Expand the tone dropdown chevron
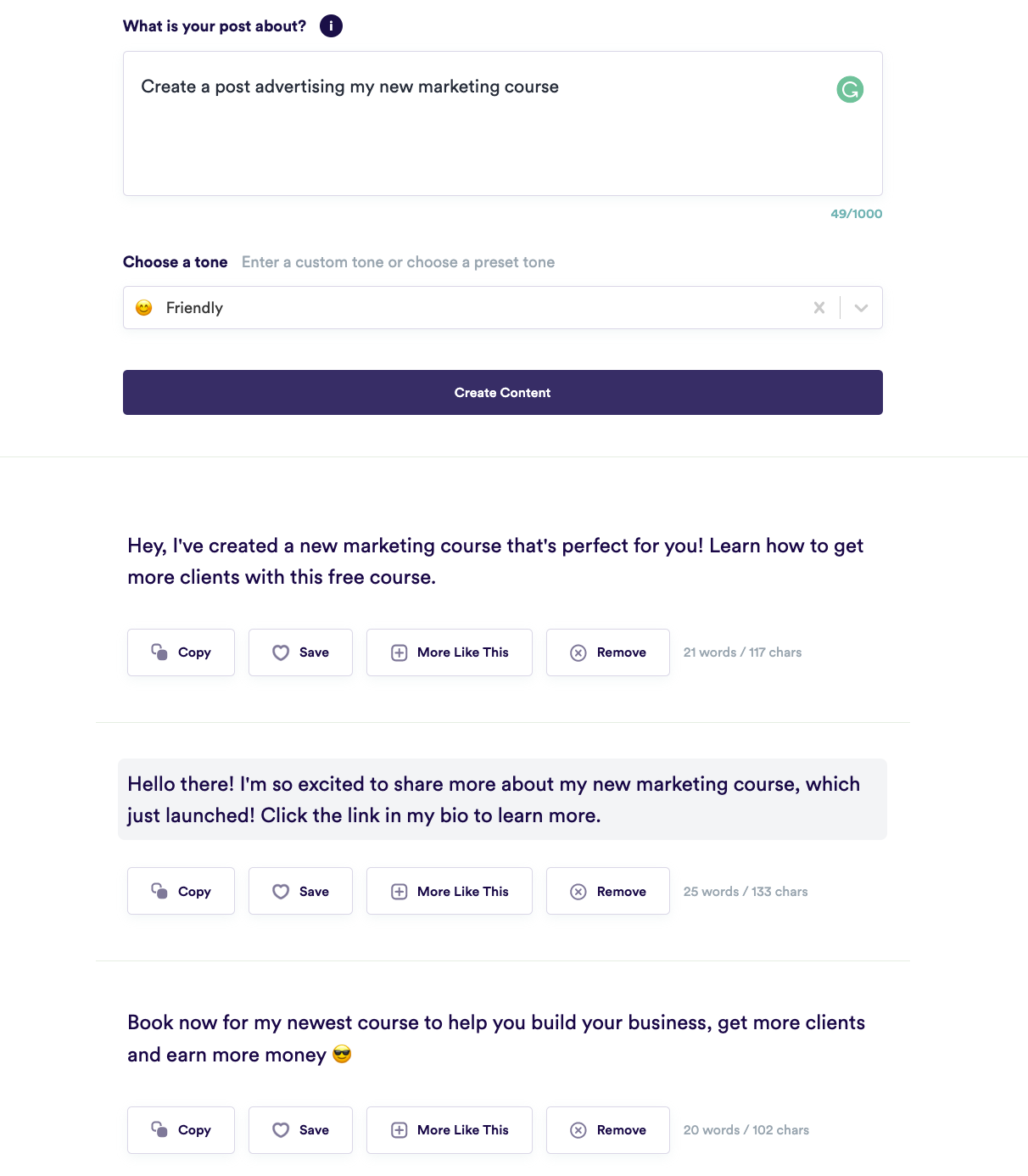Viewport: 1028px width, 1176px height. [x=862, y=308]
